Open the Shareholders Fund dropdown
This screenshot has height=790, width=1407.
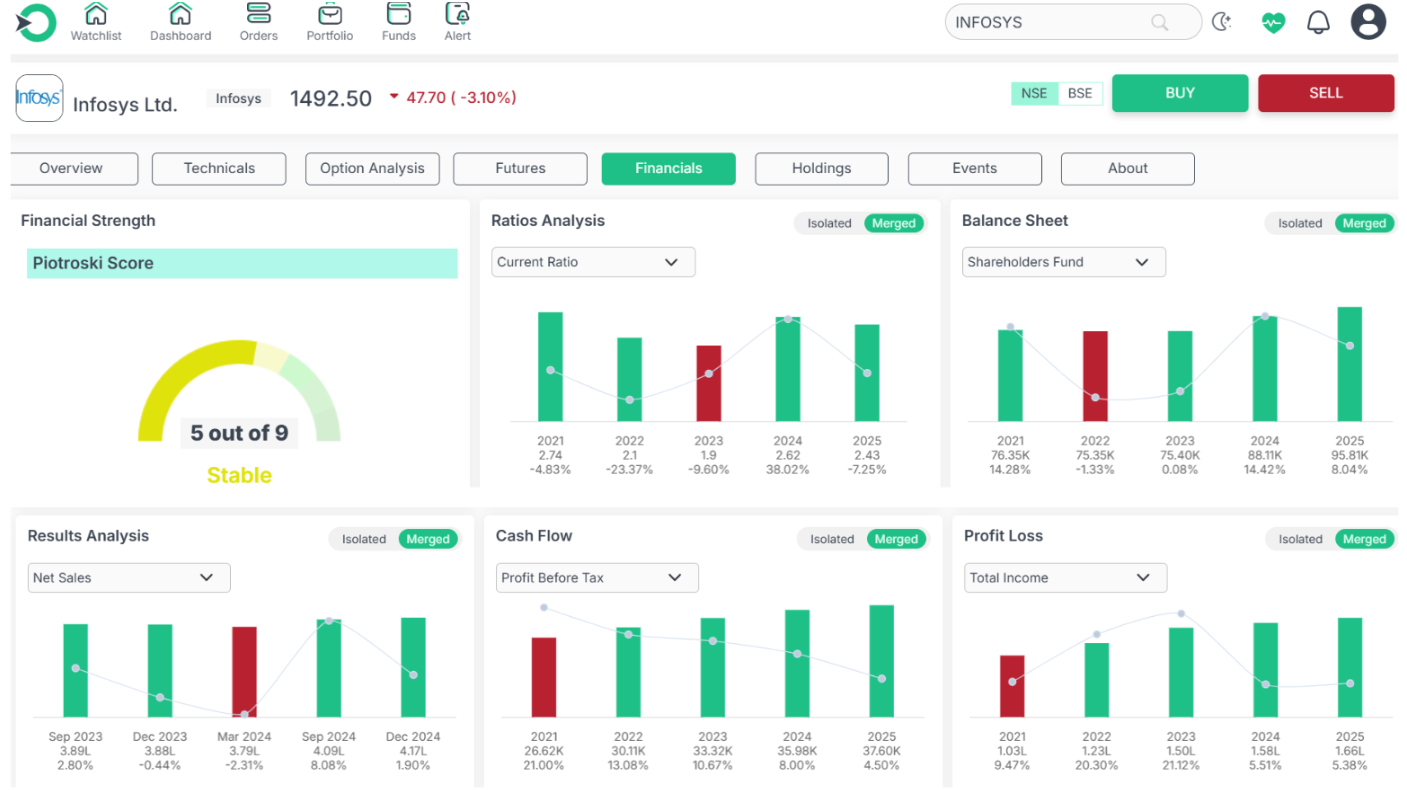coord(1064,262)
